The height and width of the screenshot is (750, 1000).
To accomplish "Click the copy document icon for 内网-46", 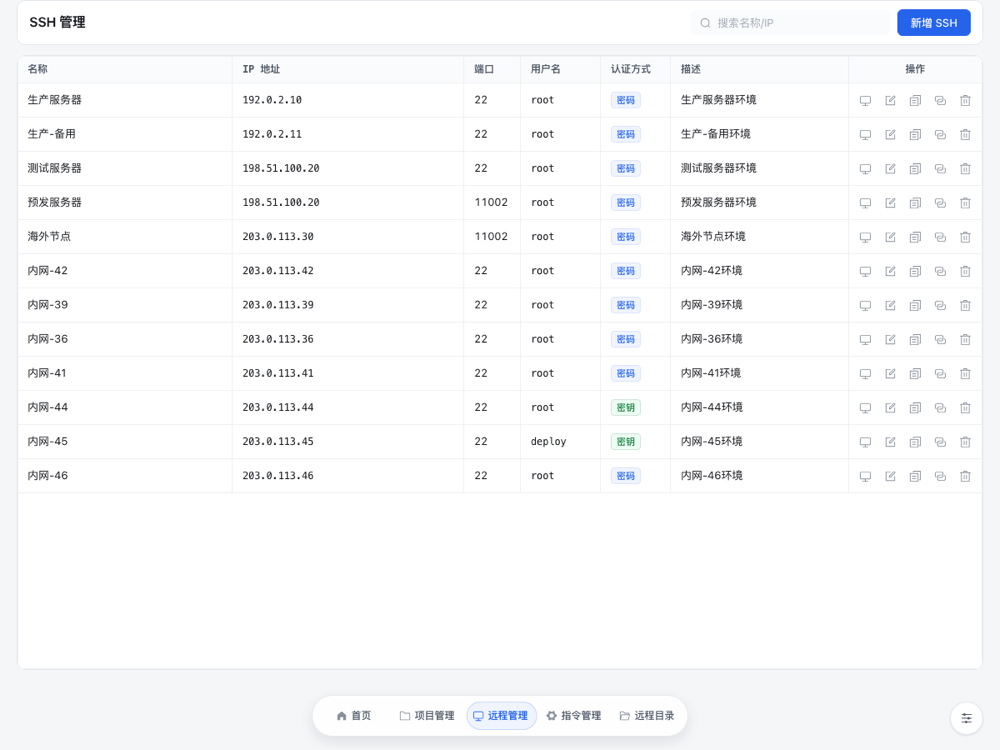I will (915, 476).
